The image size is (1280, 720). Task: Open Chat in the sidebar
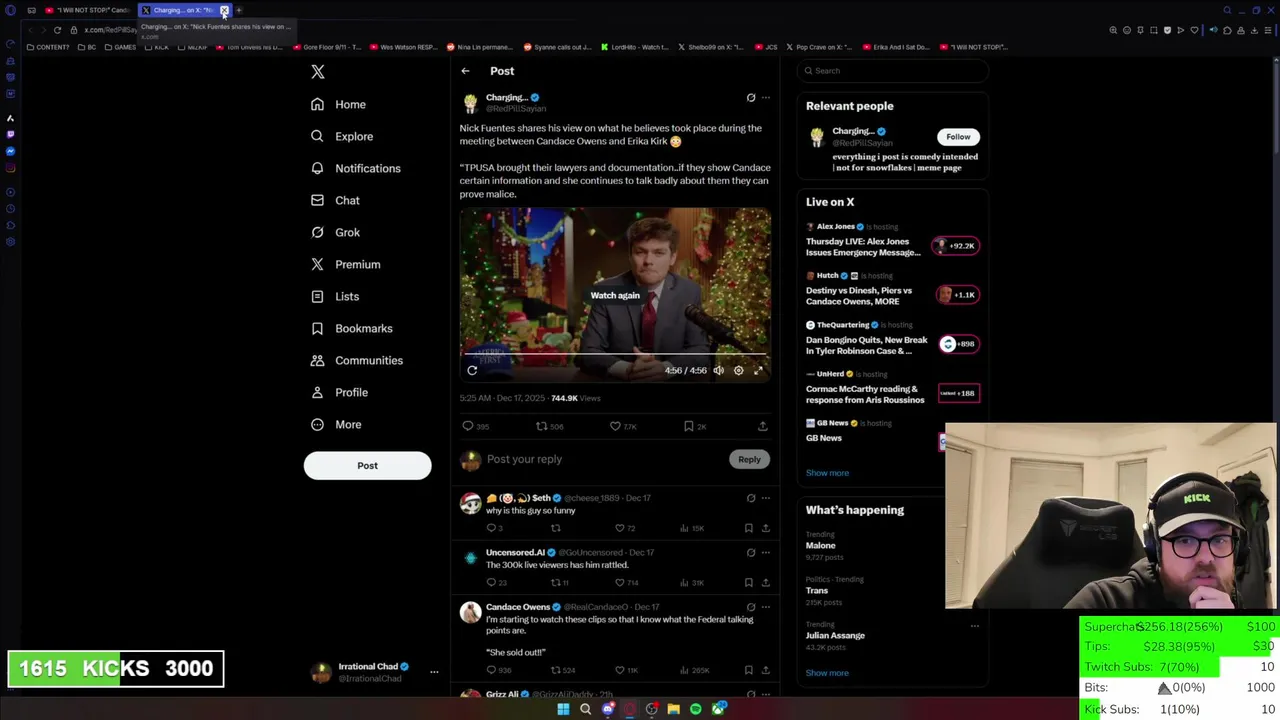335,200
